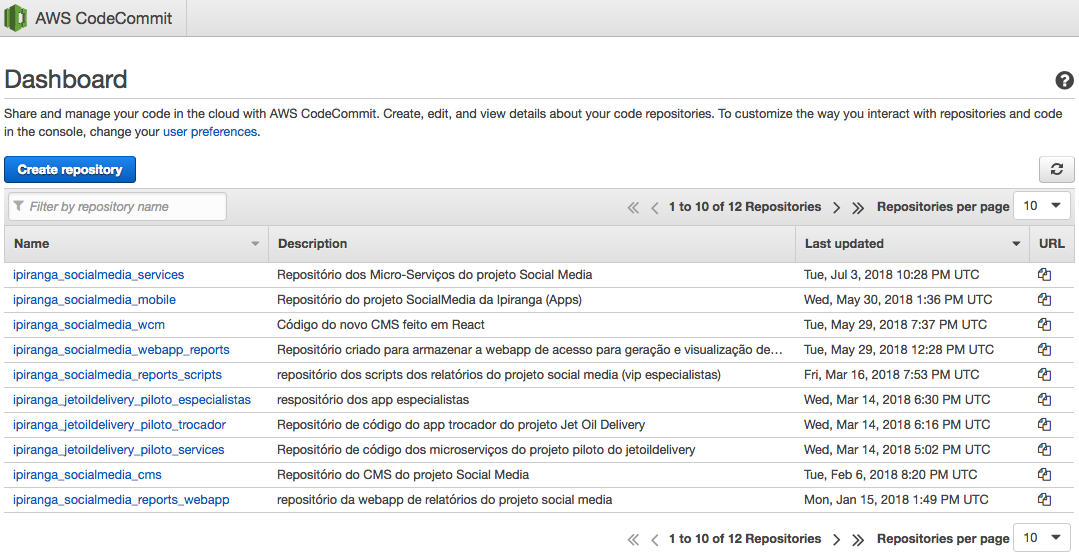Sort by Name column header arrow
1079x558 pixels.
(x=255, y=244)
